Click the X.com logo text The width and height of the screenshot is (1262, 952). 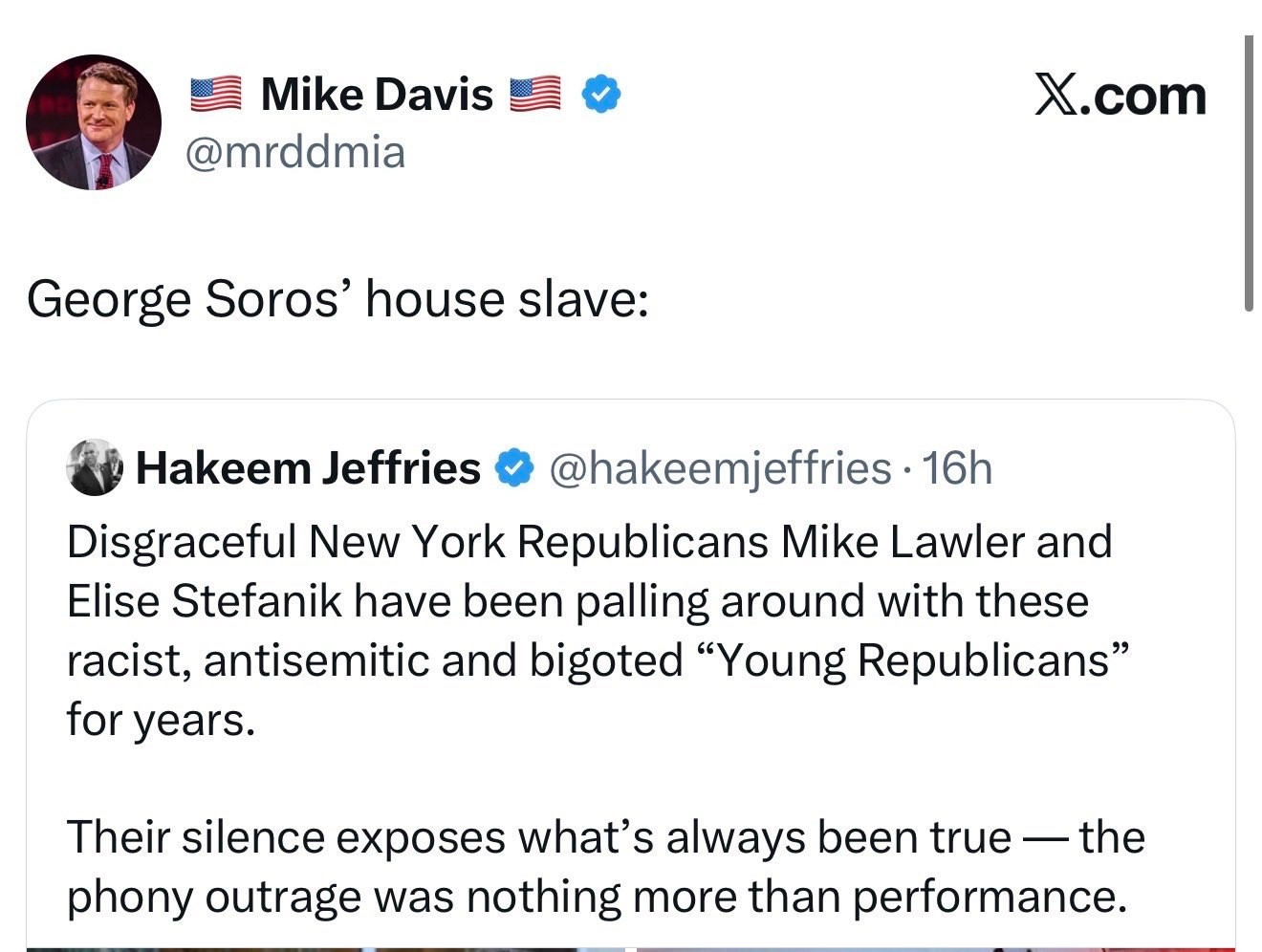[1120, 96]
